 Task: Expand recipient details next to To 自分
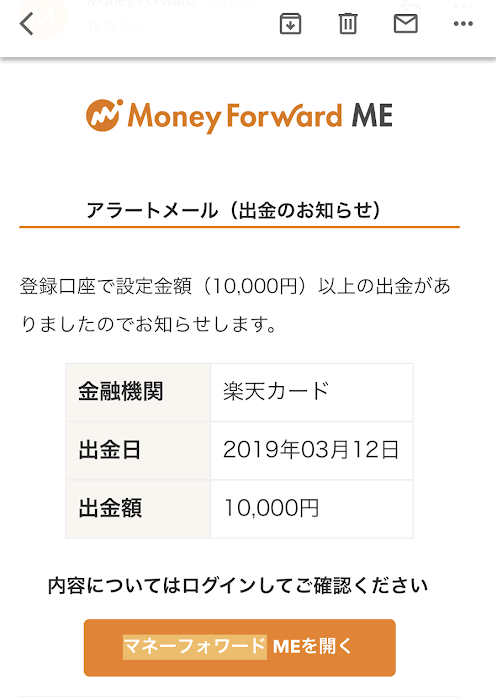(143, 28)
